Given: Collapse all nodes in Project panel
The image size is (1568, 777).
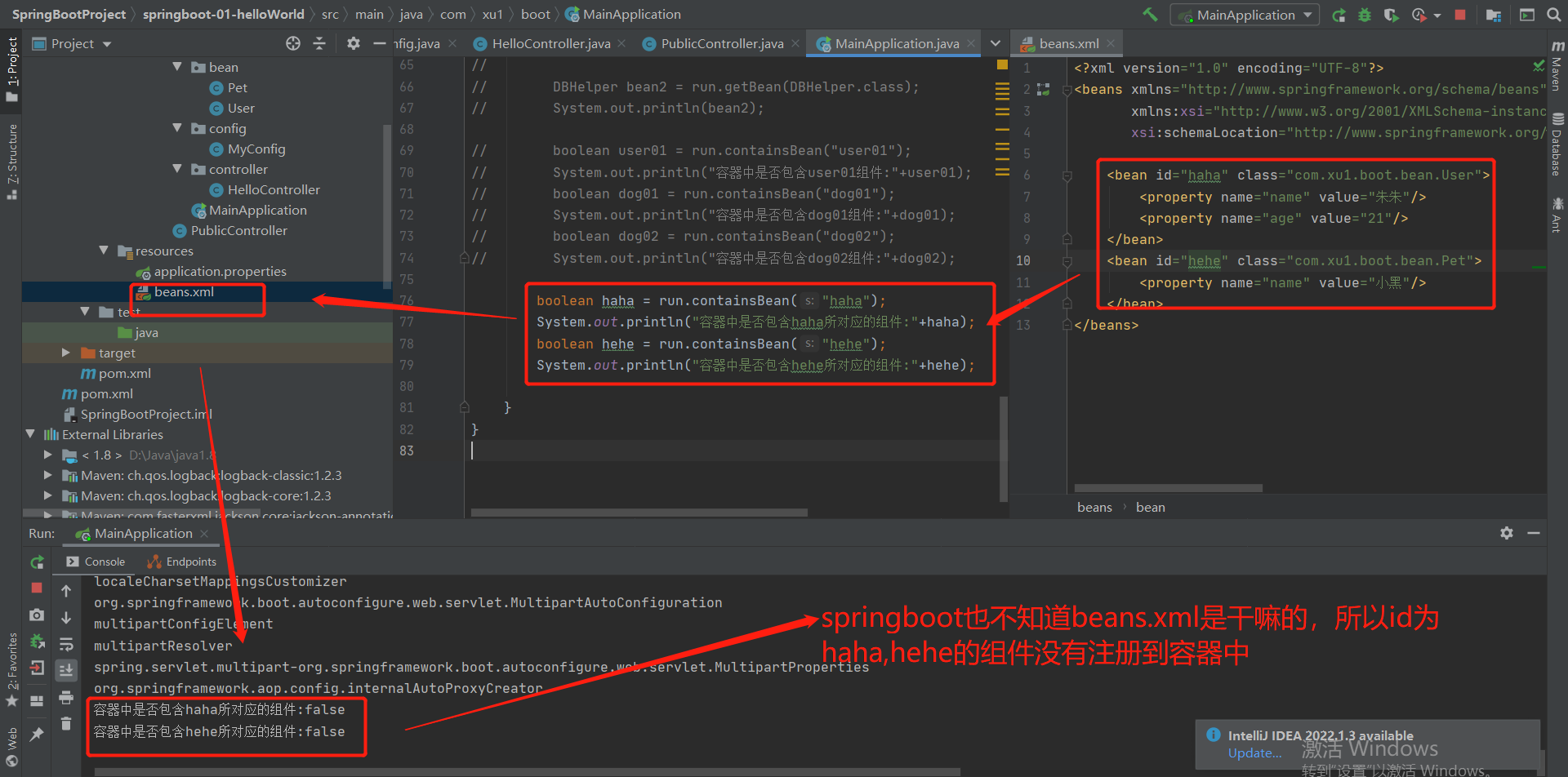Looking at the screenshot, I should click(319, 43).
